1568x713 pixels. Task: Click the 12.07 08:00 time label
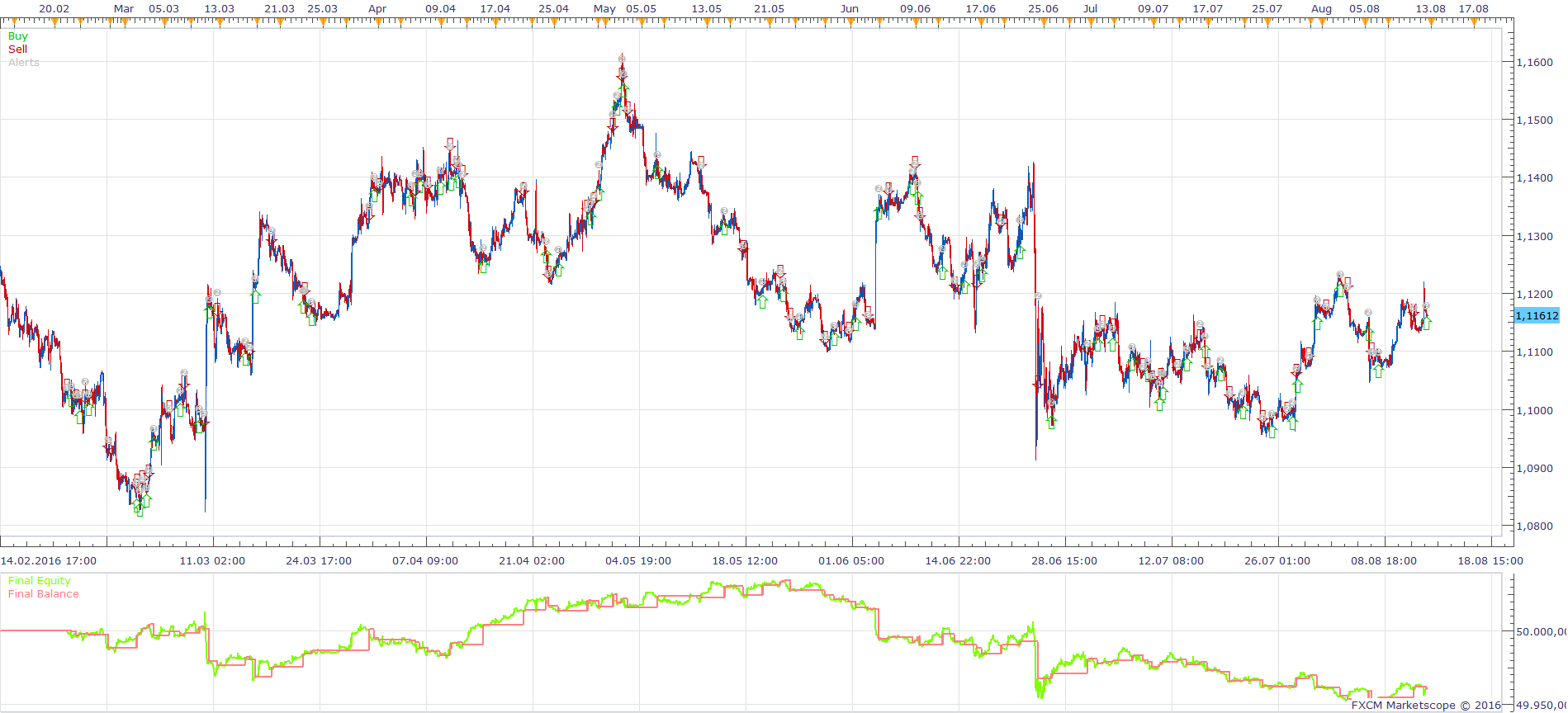[1171, 561]
